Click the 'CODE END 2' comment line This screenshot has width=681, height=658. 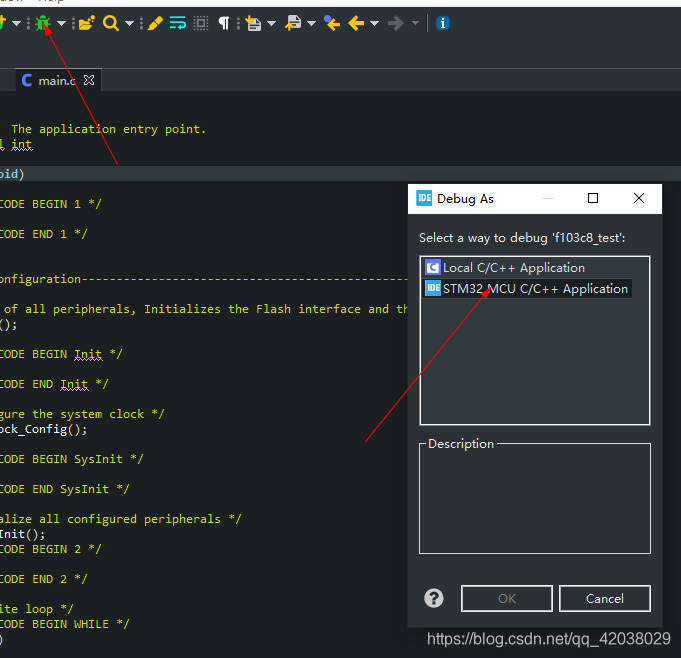pos(43,579)
